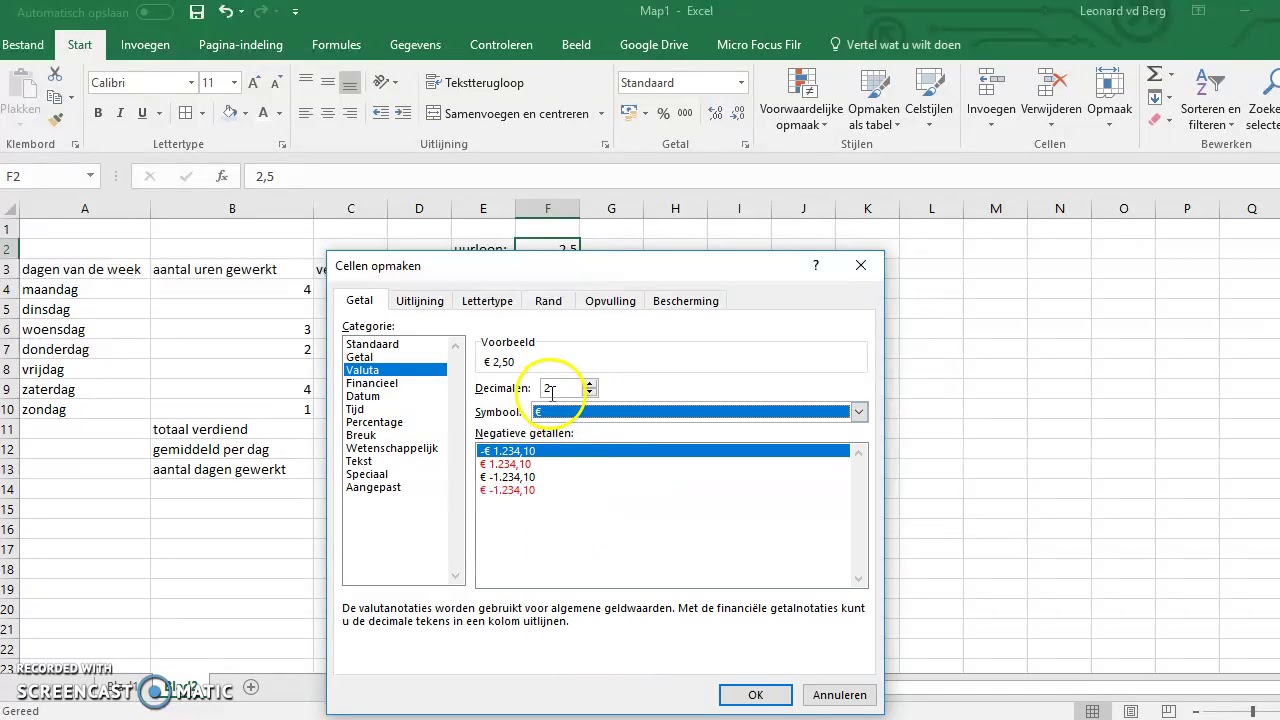
Task: Click Increase decimal icon
Action: [714, 113]
